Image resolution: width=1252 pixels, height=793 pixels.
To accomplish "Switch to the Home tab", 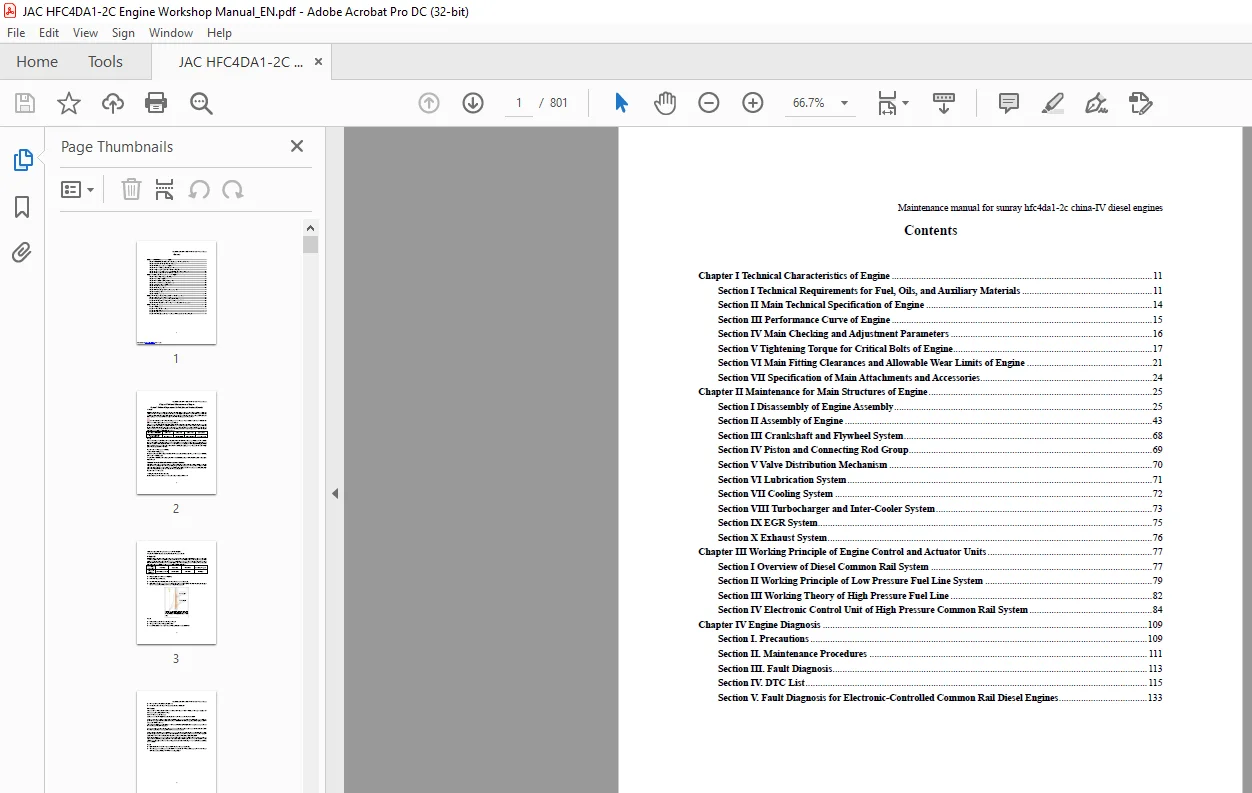I will point(37,61).
